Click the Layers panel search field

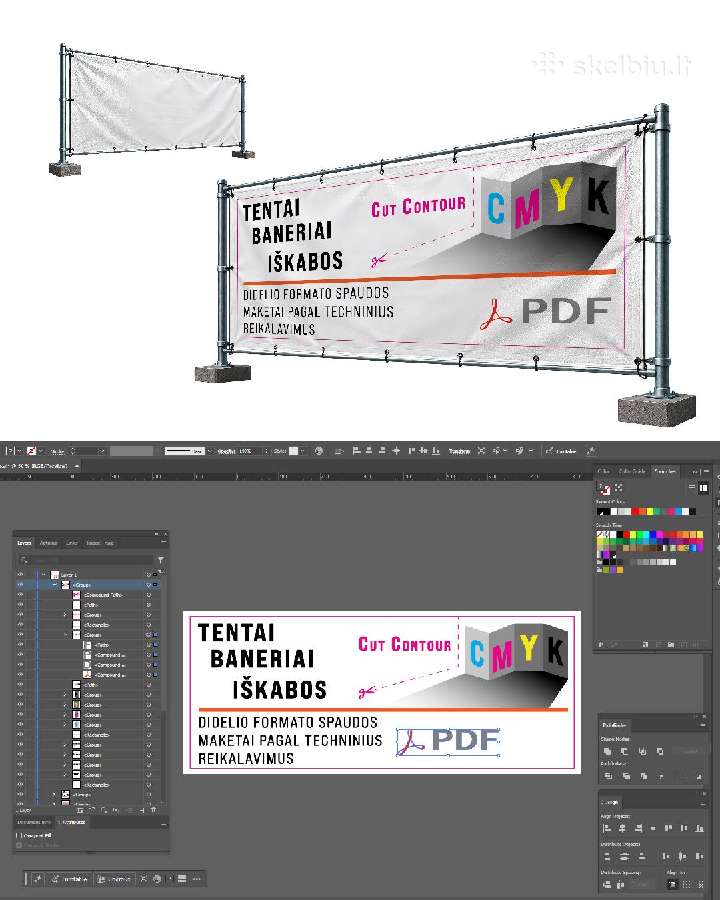click(x=86, y=560)
